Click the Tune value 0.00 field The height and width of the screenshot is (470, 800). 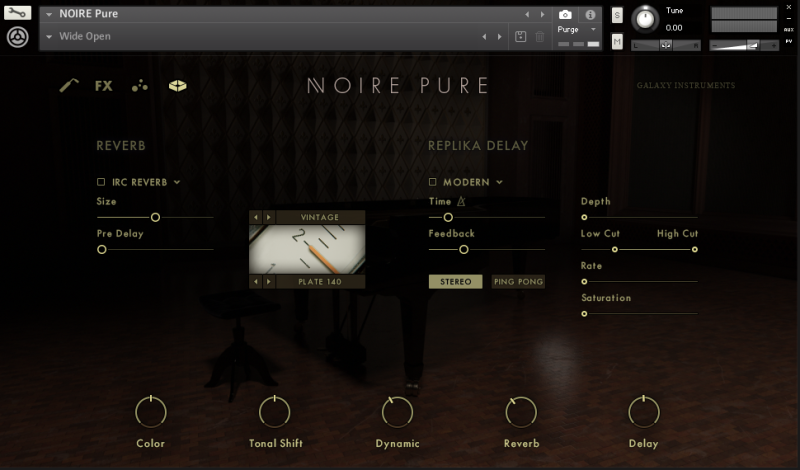pos(674,28)
